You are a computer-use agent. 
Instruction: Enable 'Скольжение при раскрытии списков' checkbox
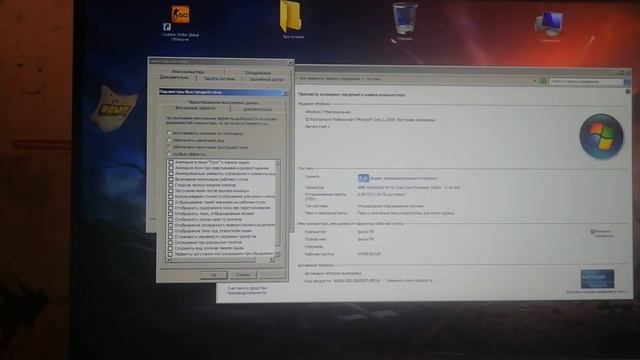[170, 242]
